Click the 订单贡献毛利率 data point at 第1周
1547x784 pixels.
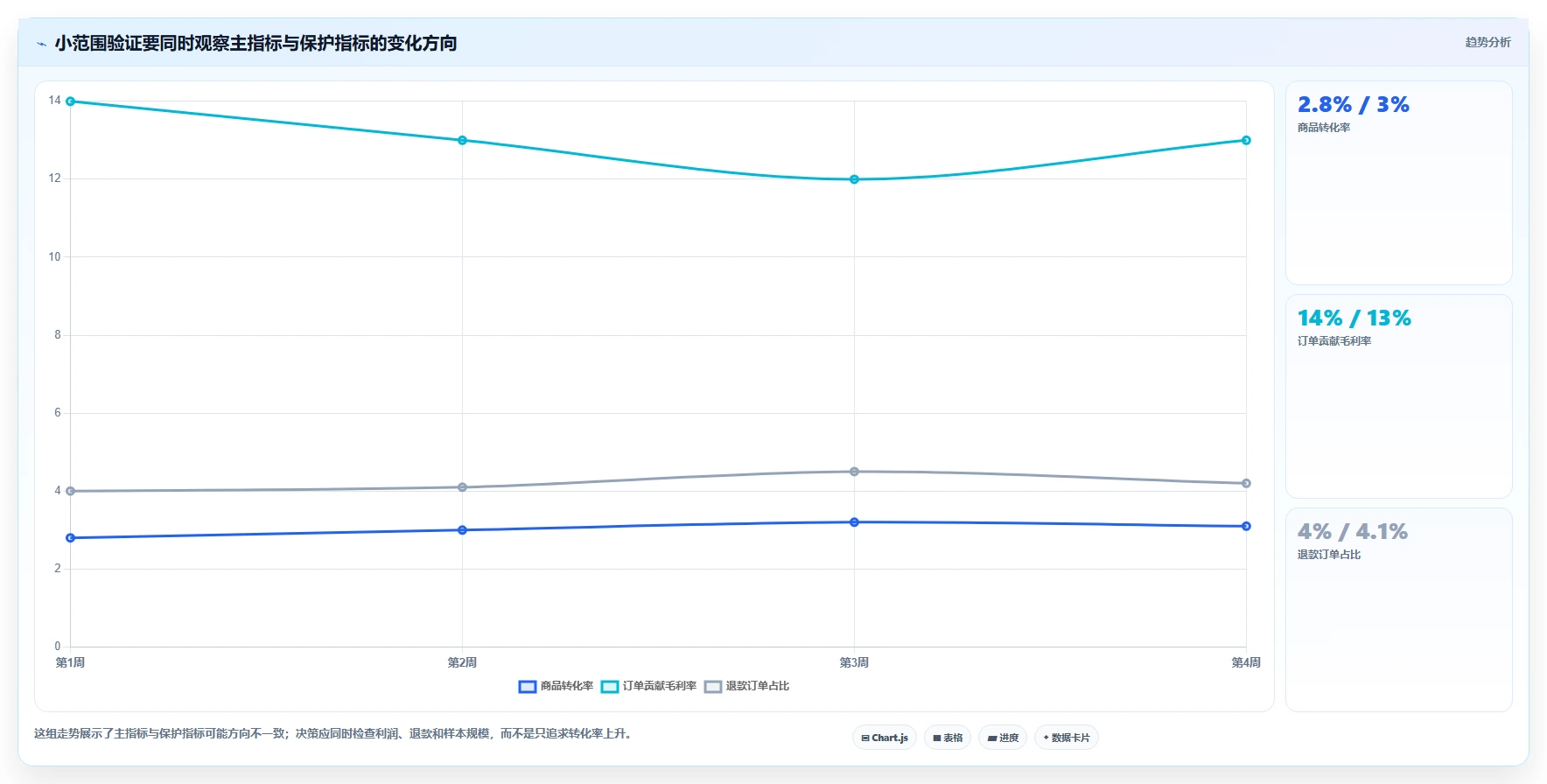click(x=70, y=101)
